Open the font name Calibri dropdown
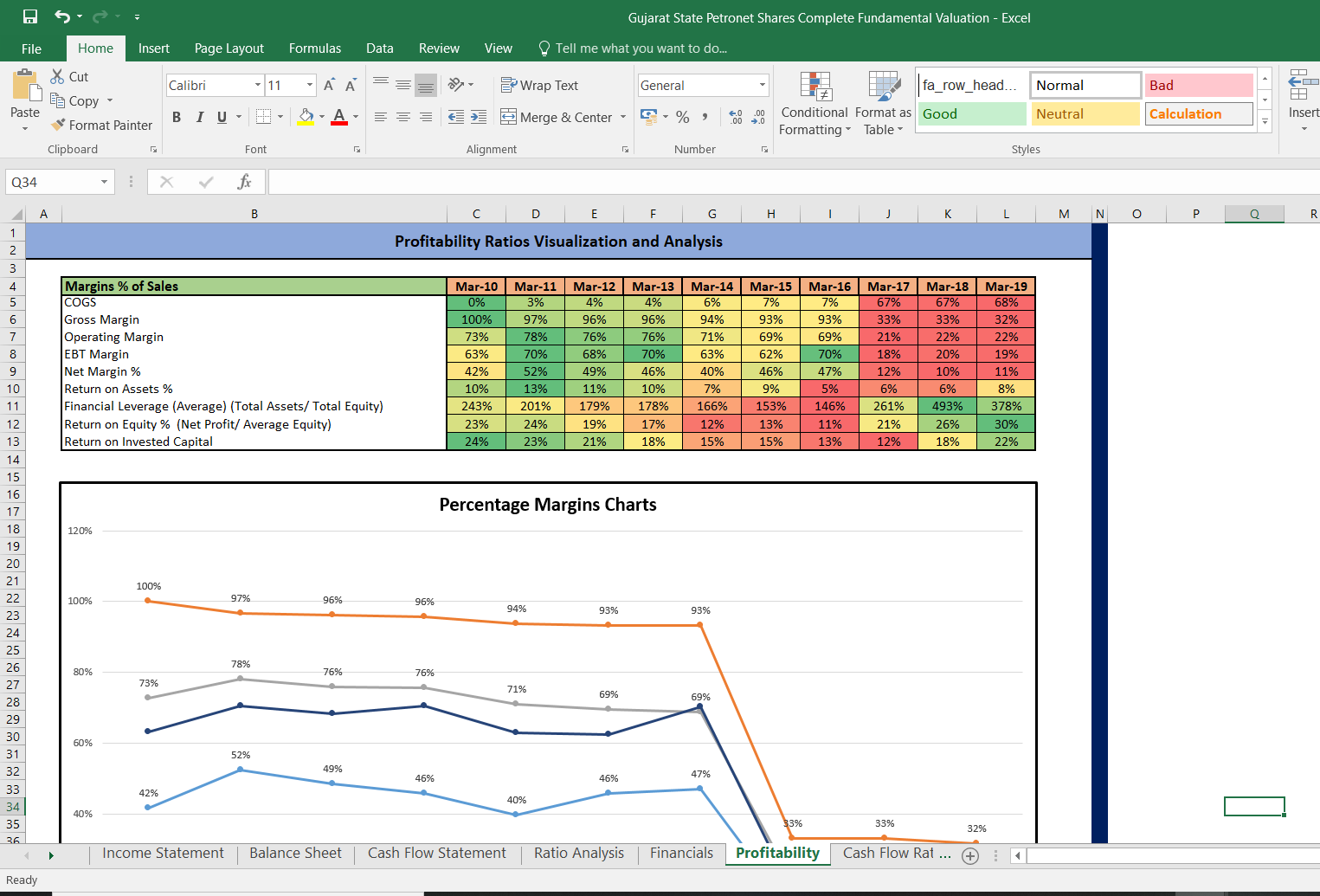 point(258,85)
